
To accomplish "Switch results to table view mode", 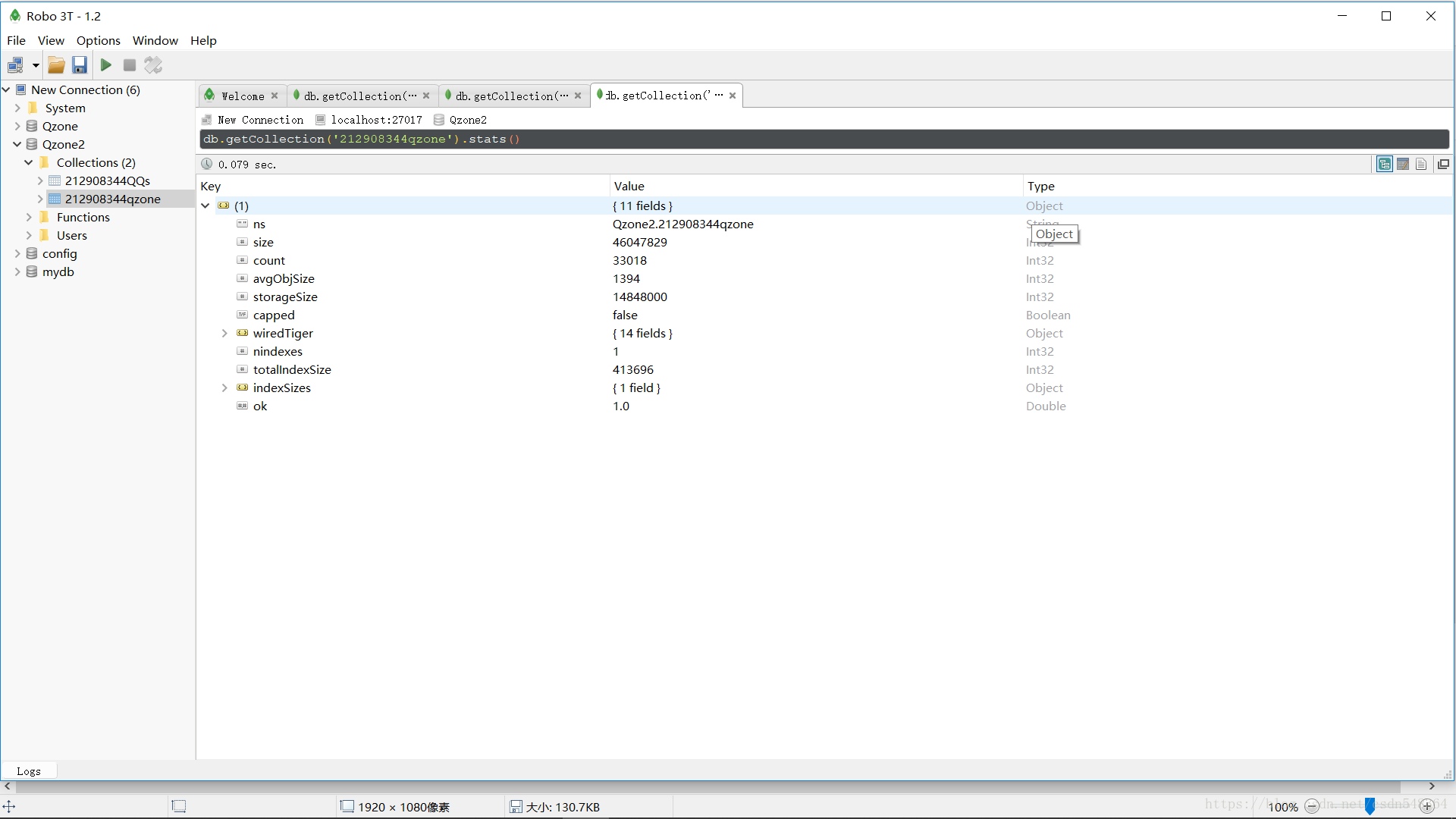I will [1403, 164].
